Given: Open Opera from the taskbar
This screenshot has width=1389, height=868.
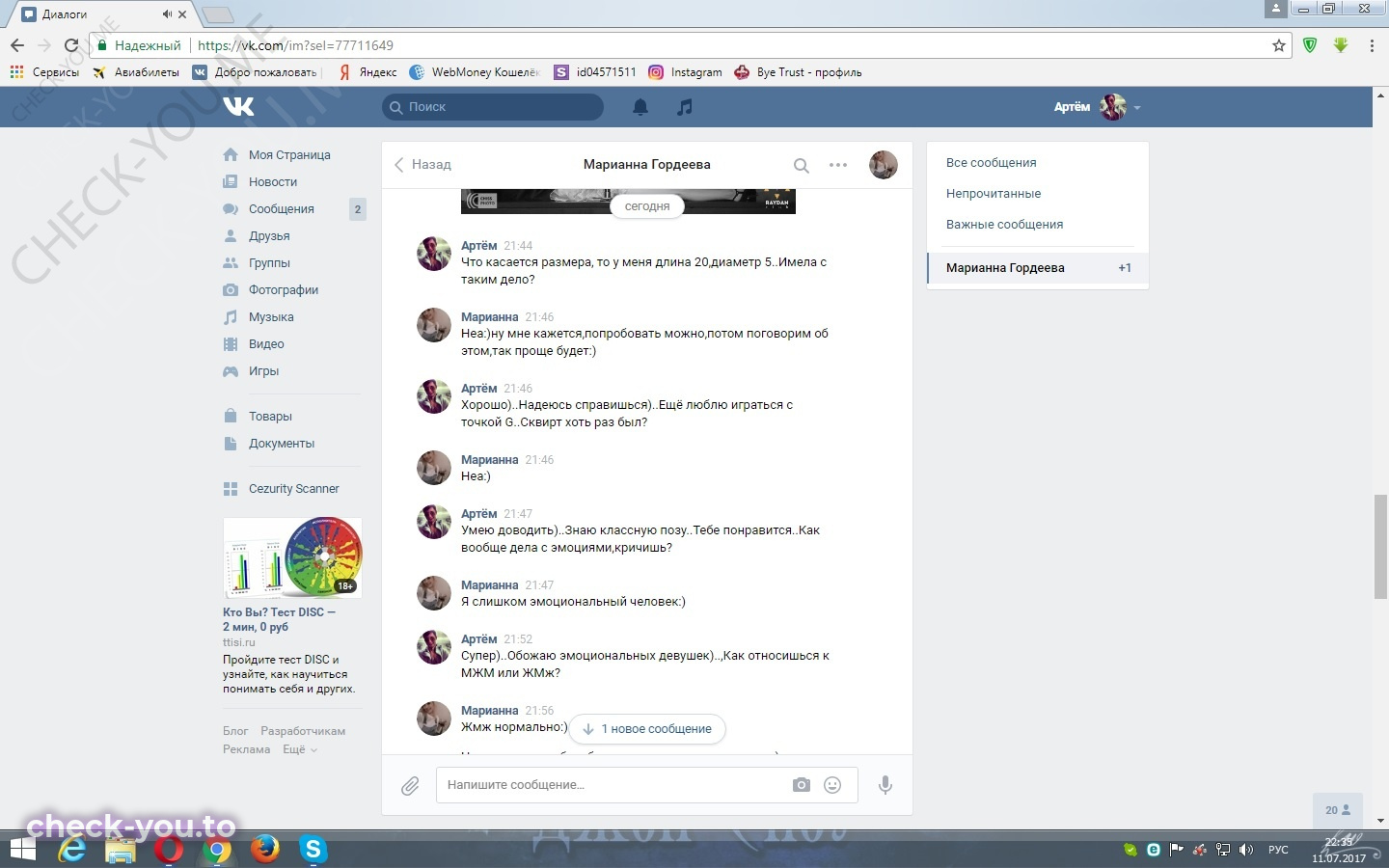Looking at the screenshot, I should [169, 850].
